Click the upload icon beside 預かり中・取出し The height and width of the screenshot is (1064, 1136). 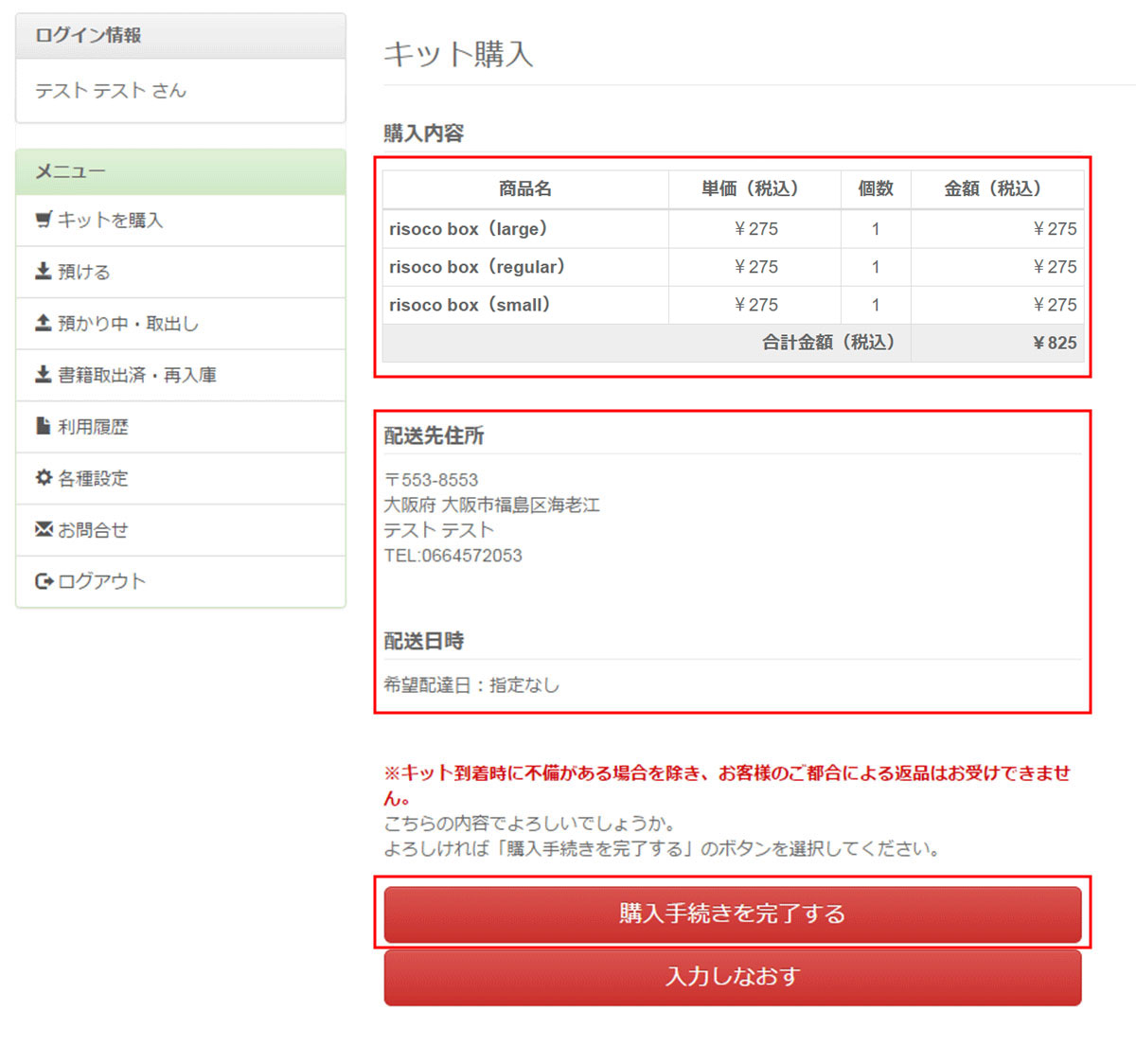tap(44, 323)
